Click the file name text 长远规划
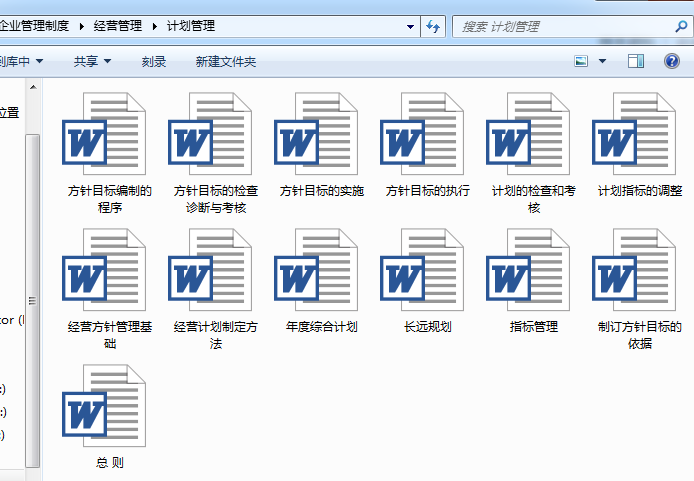 [428, 327]
